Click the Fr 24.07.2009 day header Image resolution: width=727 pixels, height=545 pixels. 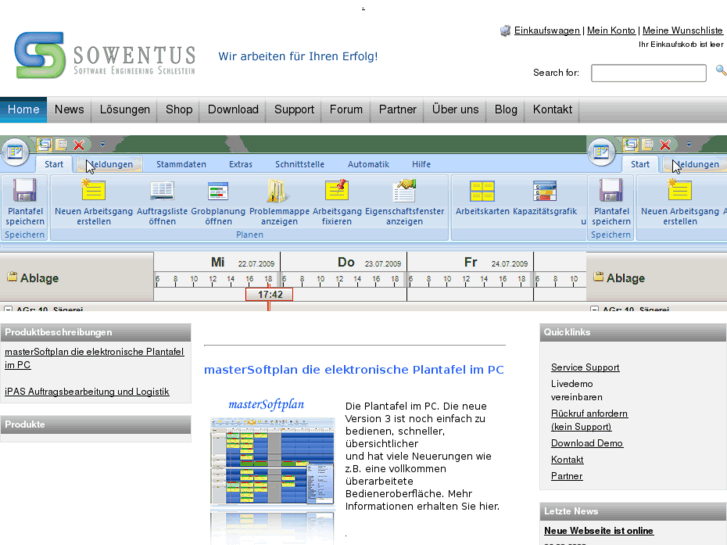click(471, 262)
